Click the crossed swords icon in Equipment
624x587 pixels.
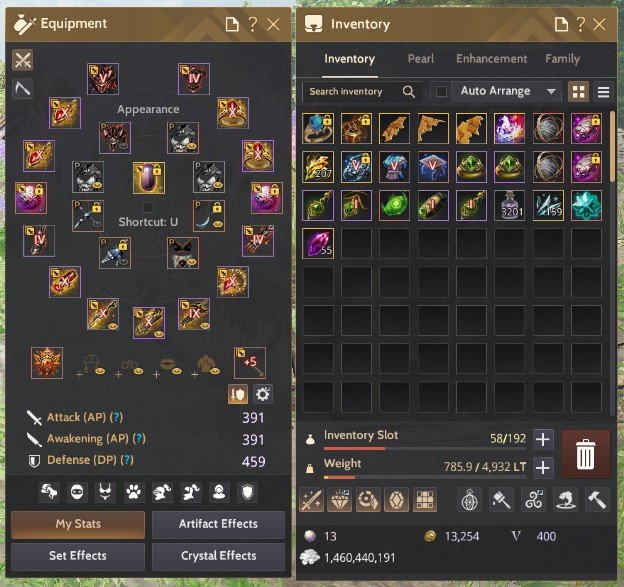(x=23, y=60)
